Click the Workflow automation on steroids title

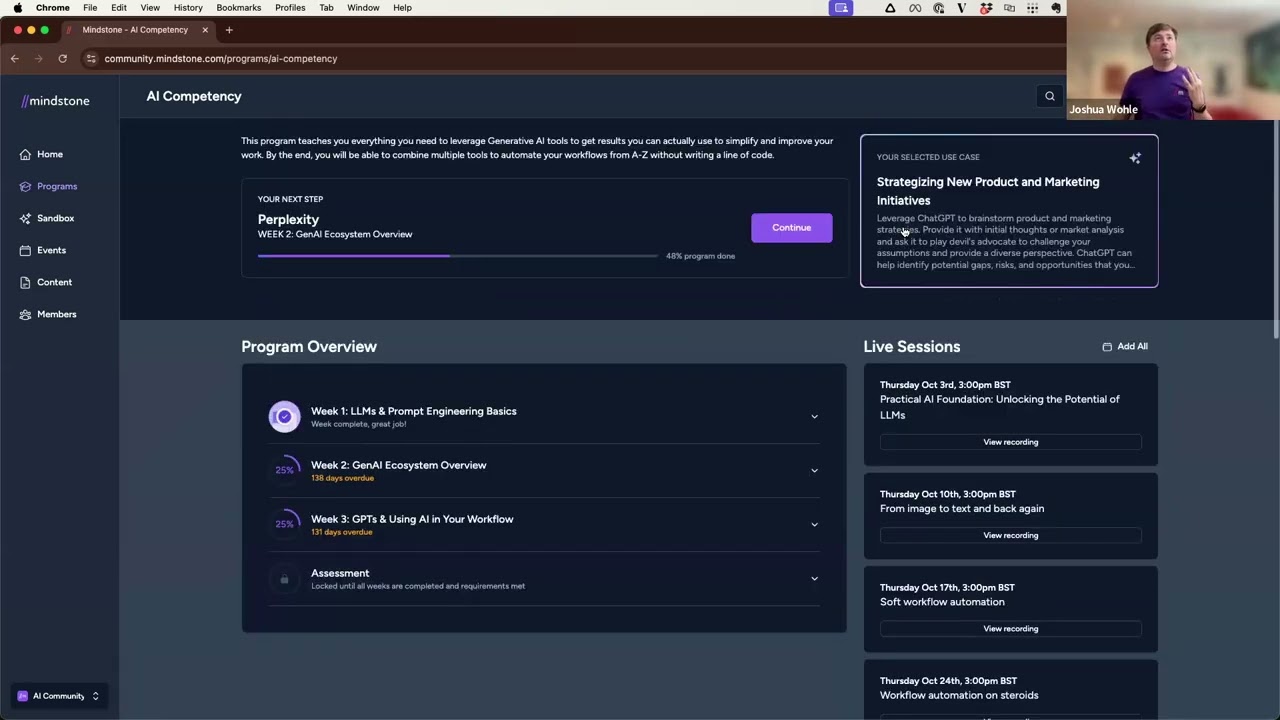tap(959, 695)
